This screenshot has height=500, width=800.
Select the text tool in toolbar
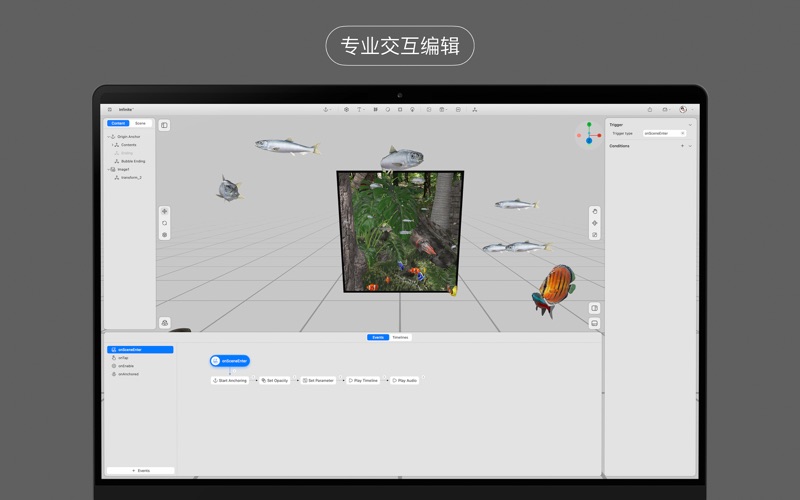click(360, 110)
